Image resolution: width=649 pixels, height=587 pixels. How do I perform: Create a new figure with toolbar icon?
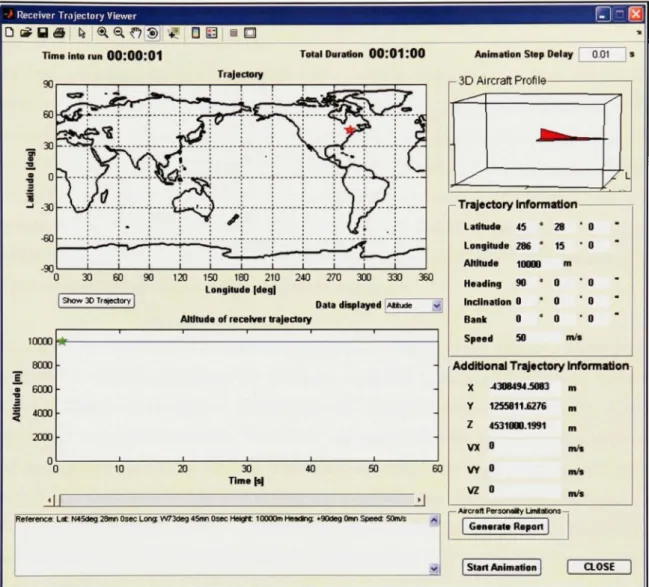(x=9, y=33)
